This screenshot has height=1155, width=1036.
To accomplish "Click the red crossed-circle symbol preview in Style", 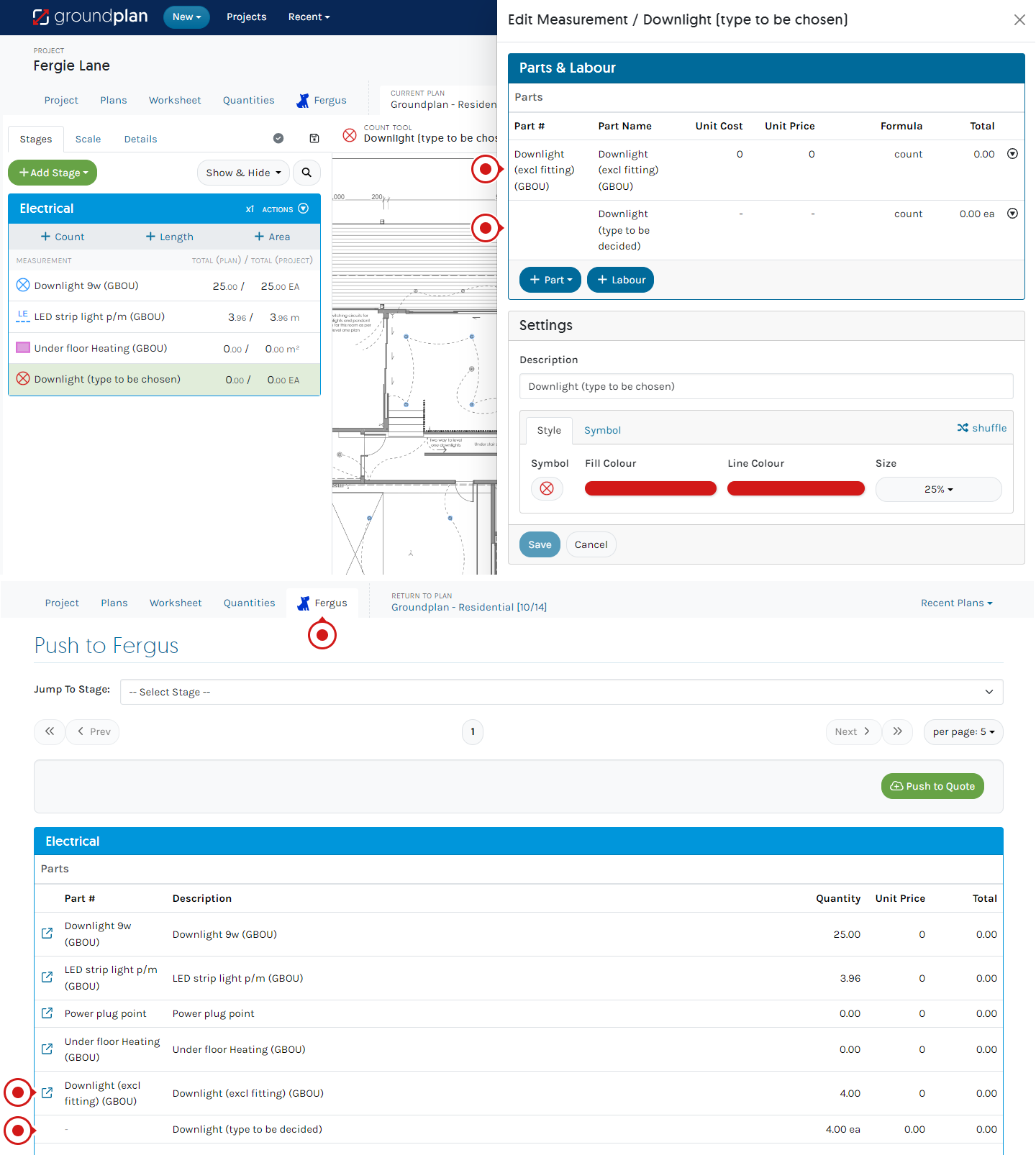I will (547, 489).
